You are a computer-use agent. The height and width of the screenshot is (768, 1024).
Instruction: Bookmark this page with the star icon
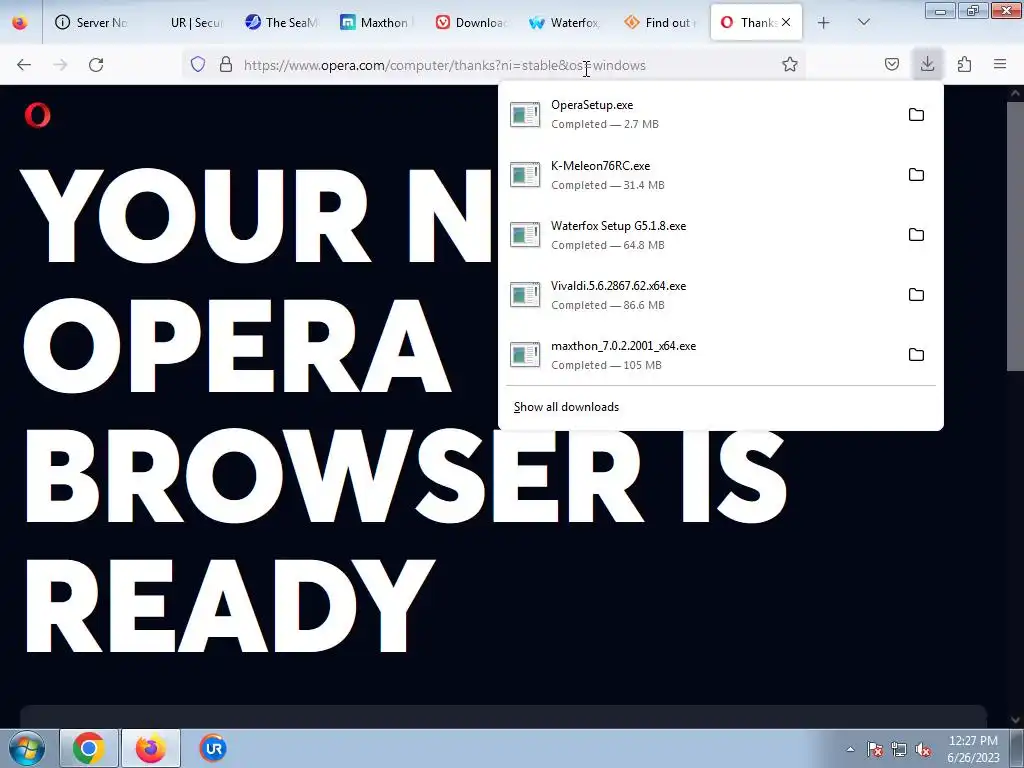790,64
